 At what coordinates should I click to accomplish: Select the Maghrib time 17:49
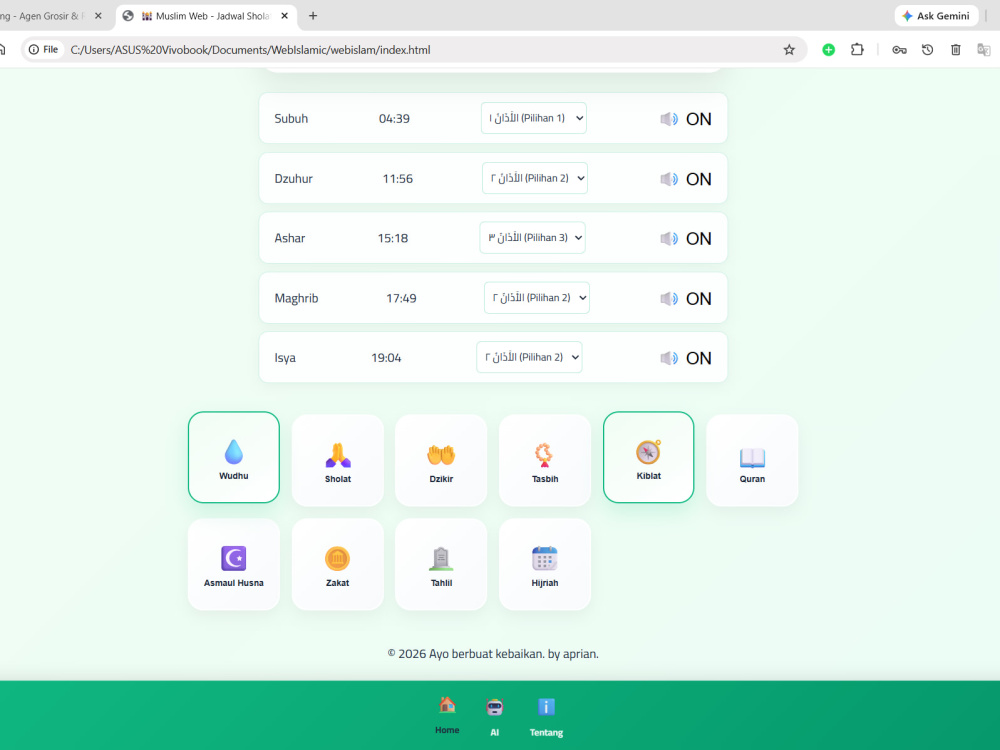coord(401,298)
